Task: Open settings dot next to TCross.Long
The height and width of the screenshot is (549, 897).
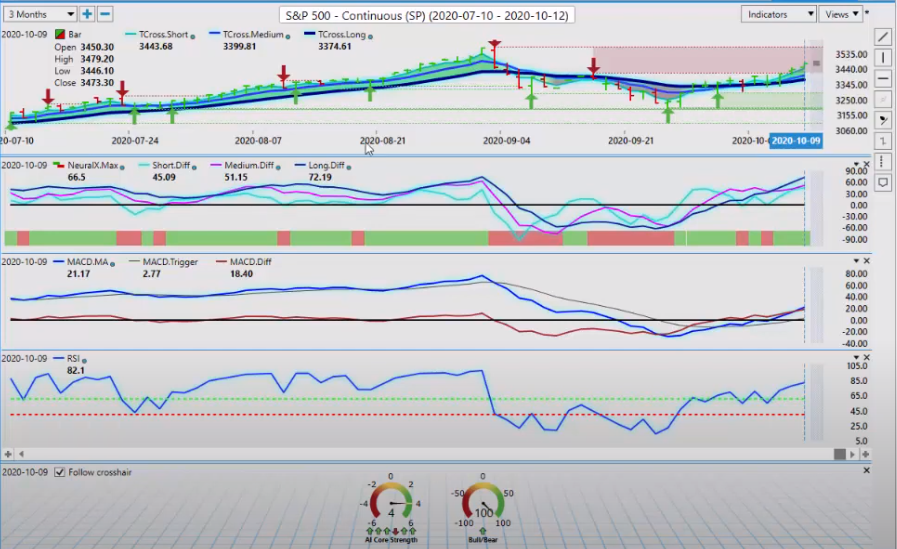Action: 371,37
